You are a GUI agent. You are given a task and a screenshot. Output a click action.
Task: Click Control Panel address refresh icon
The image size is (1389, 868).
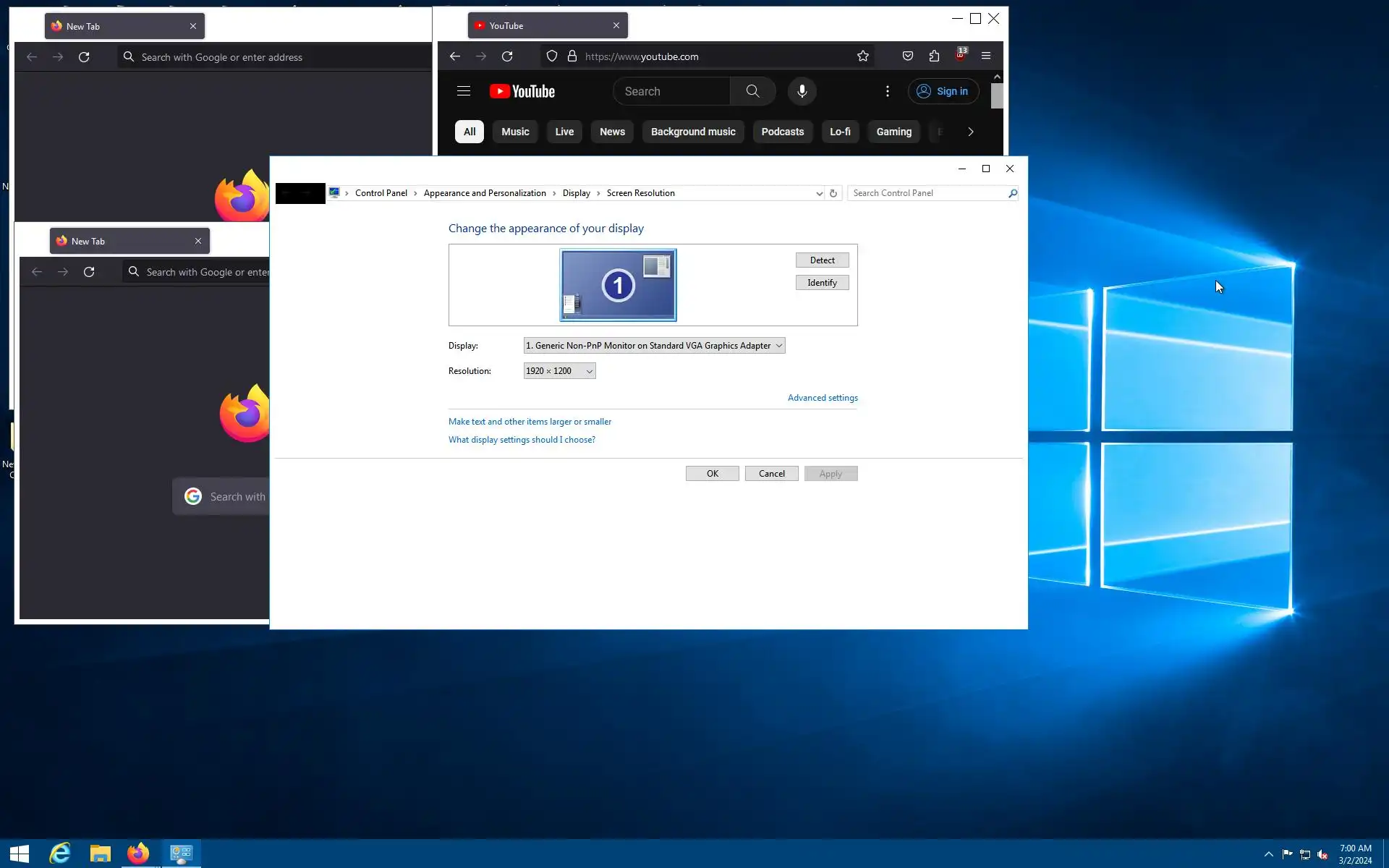point(833,193)
